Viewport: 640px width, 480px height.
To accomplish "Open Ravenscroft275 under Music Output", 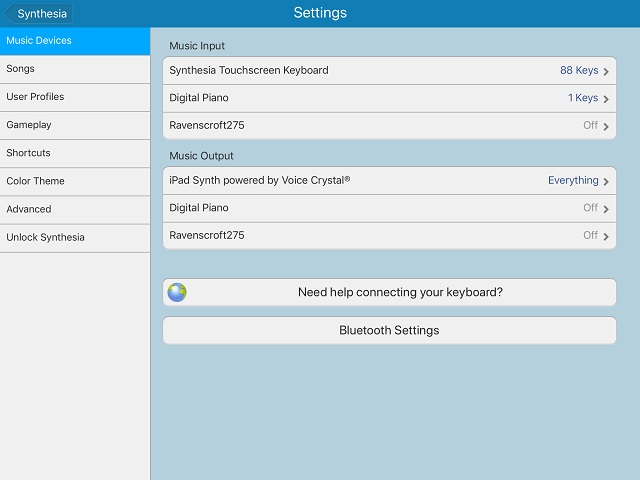I will 389,236.
